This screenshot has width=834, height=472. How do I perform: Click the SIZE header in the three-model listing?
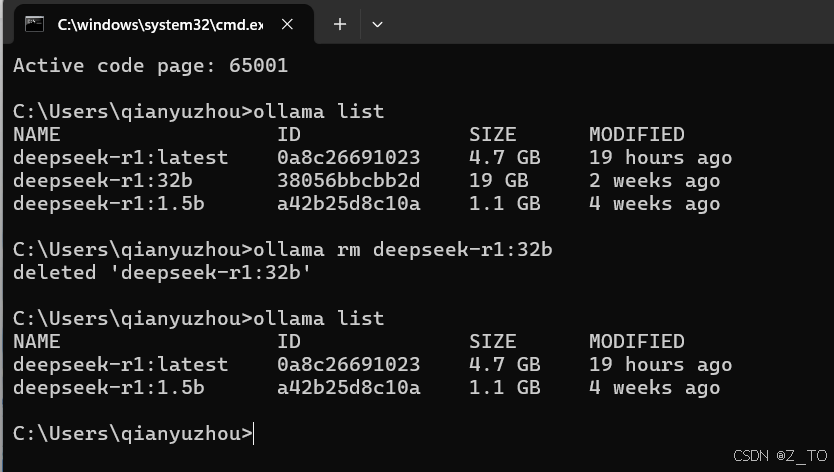coord(493,135)
